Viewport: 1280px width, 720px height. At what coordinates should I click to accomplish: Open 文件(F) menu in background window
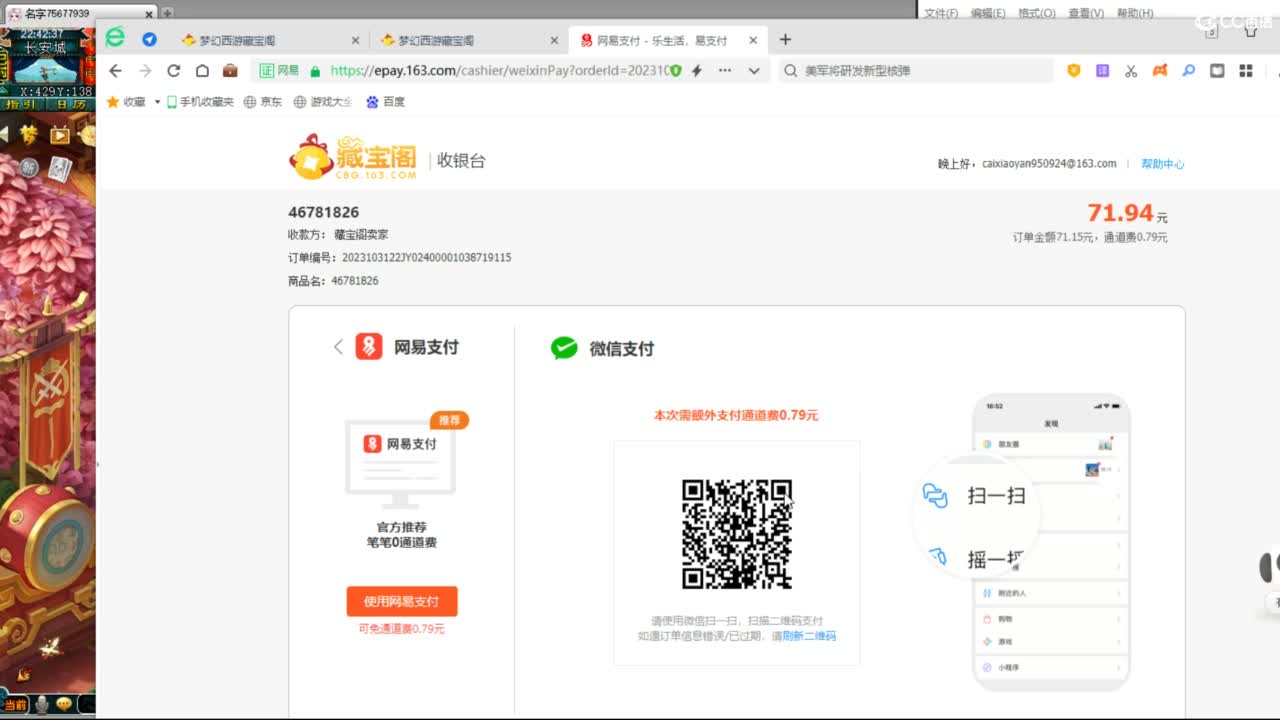pyautogui.click(x=941, y=13)
